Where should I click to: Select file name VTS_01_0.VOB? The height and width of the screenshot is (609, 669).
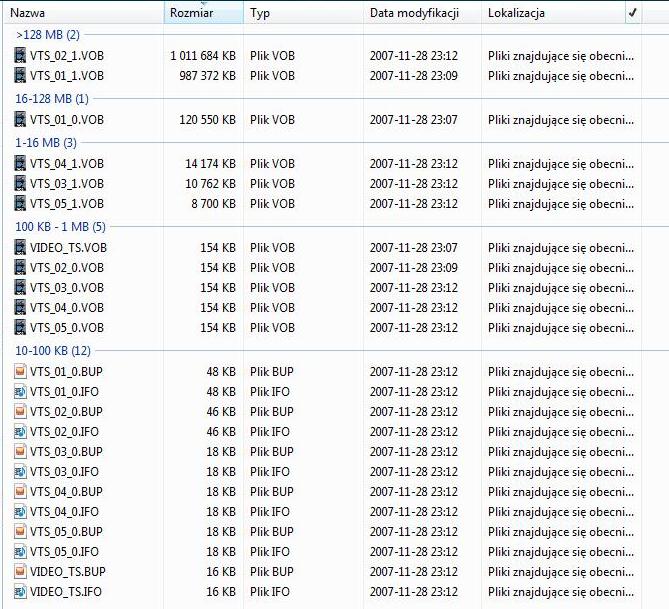point(67,120)
